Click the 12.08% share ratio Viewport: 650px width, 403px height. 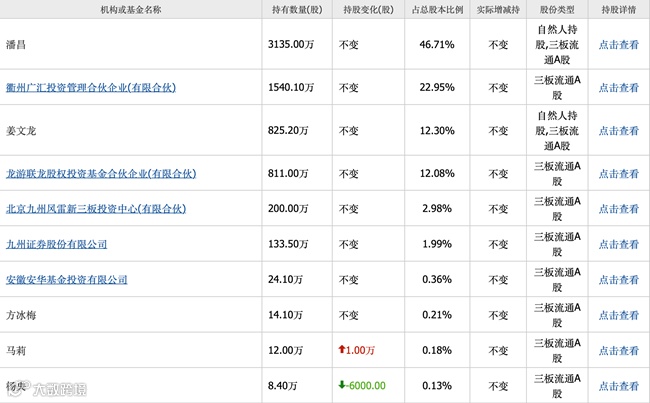click(437, 173)
